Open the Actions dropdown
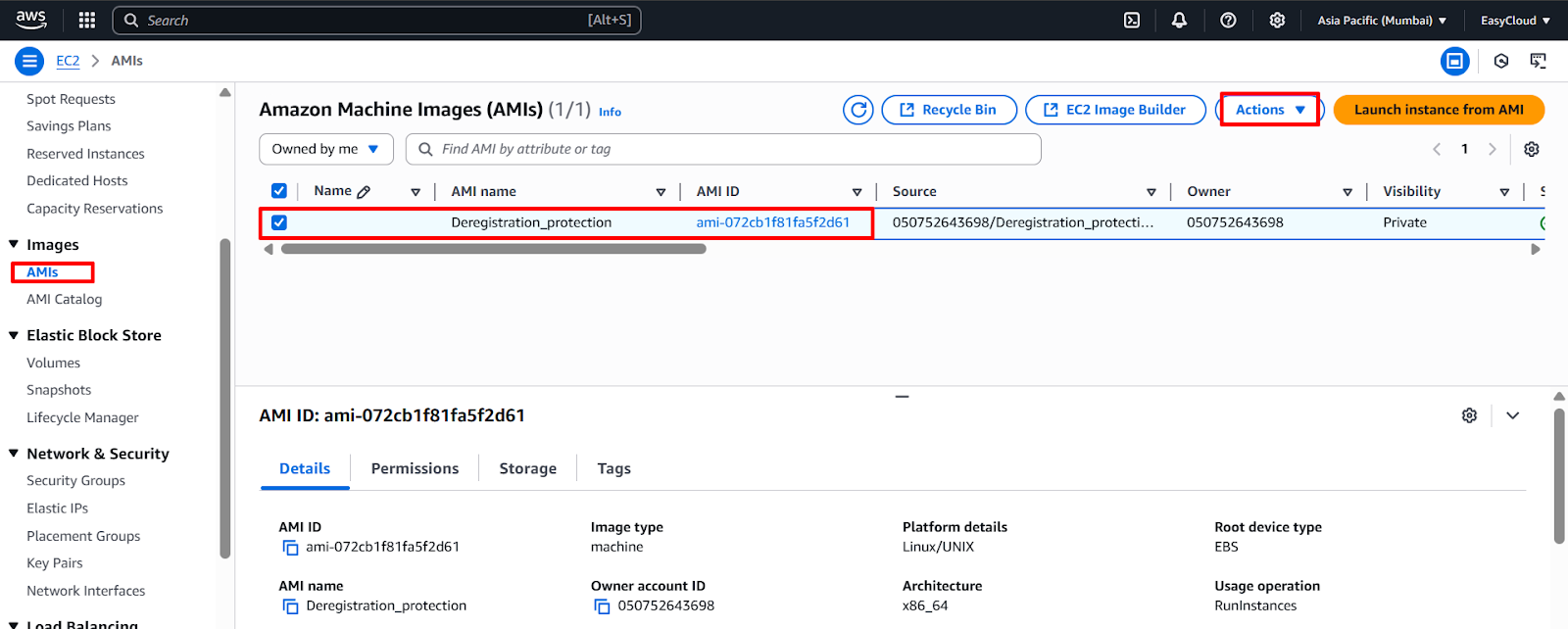The height and width of the screenshot is (629, 1568). (x=1269, y=110)
